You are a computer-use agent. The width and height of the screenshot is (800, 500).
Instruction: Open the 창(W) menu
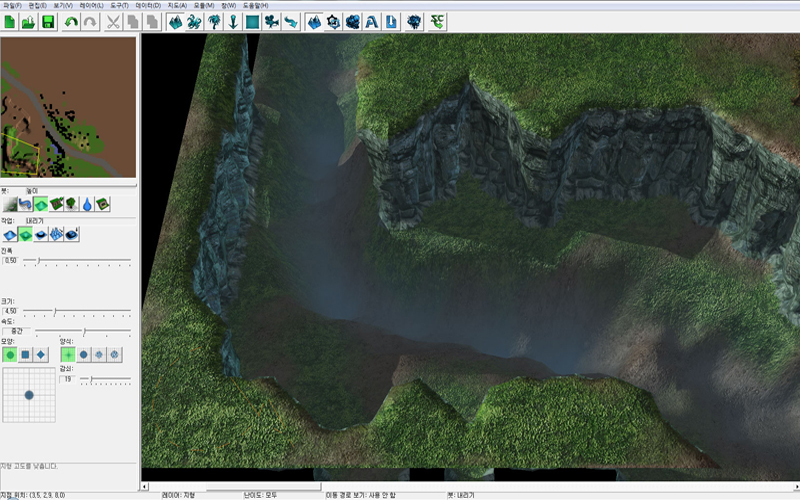coord(229,5)
